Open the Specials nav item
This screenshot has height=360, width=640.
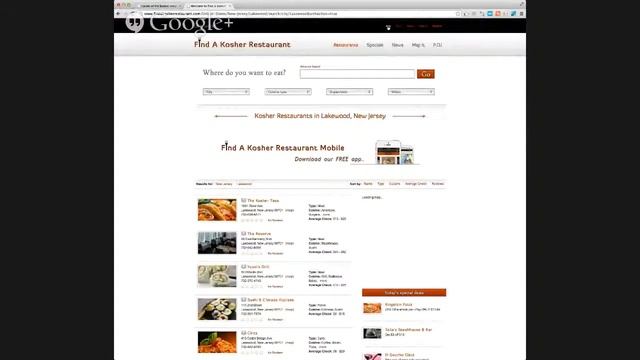pyautogui.click(x=375, y=45)
